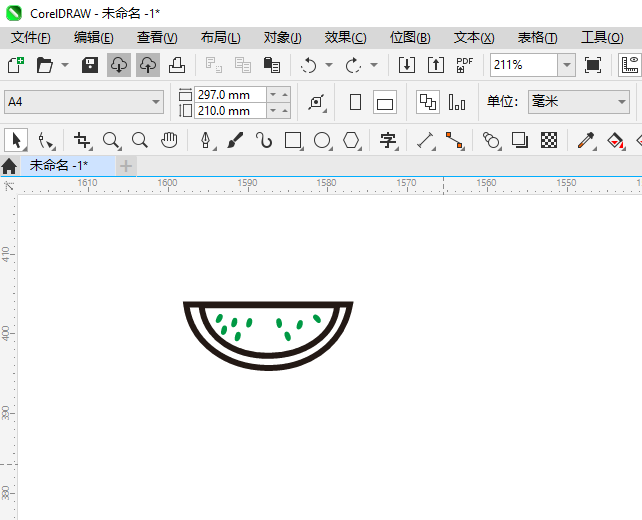Click the Export icon
The height and width of the screenshot is (520, 642).
point(436,65)
